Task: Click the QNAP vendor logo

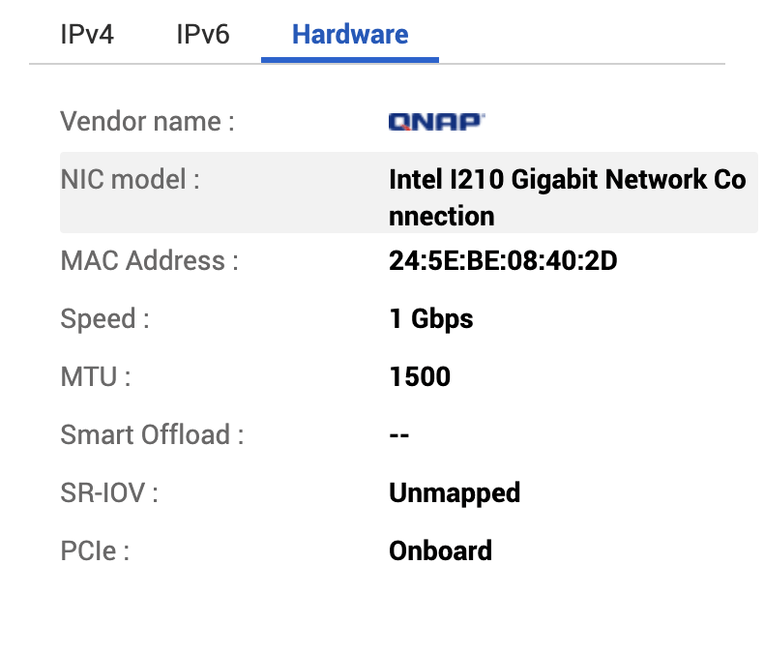Action: click(x=437, y=122)
